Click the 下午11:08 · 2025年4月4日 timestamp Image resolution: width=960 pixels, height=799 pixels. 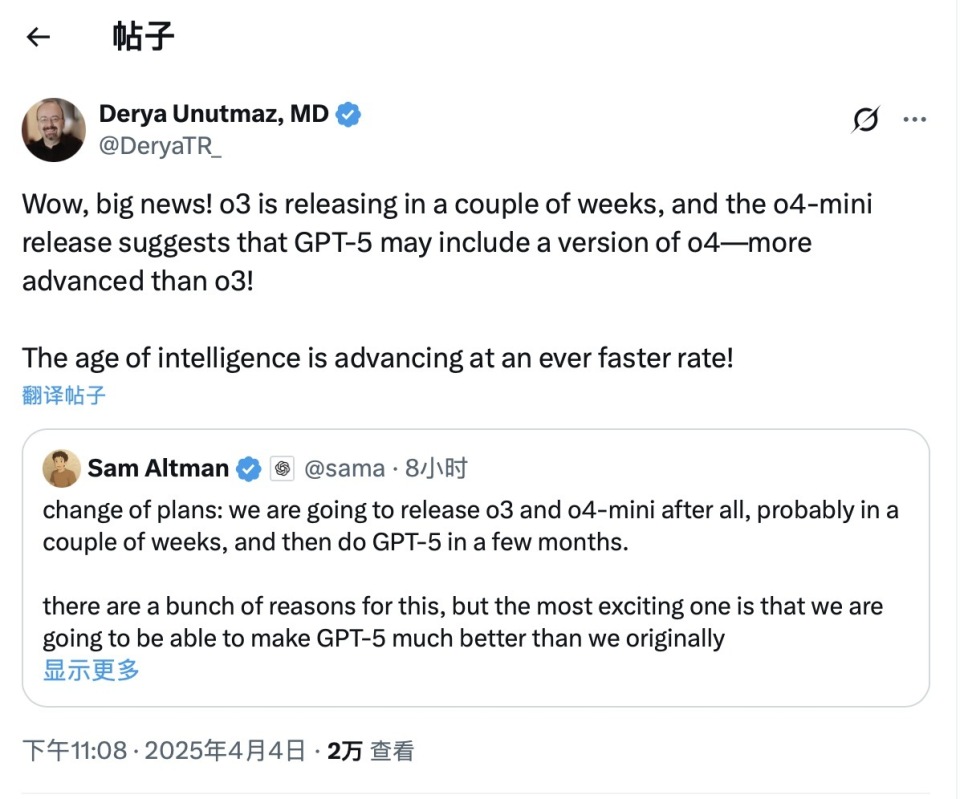pyautogui.click(x=163, y=751)
